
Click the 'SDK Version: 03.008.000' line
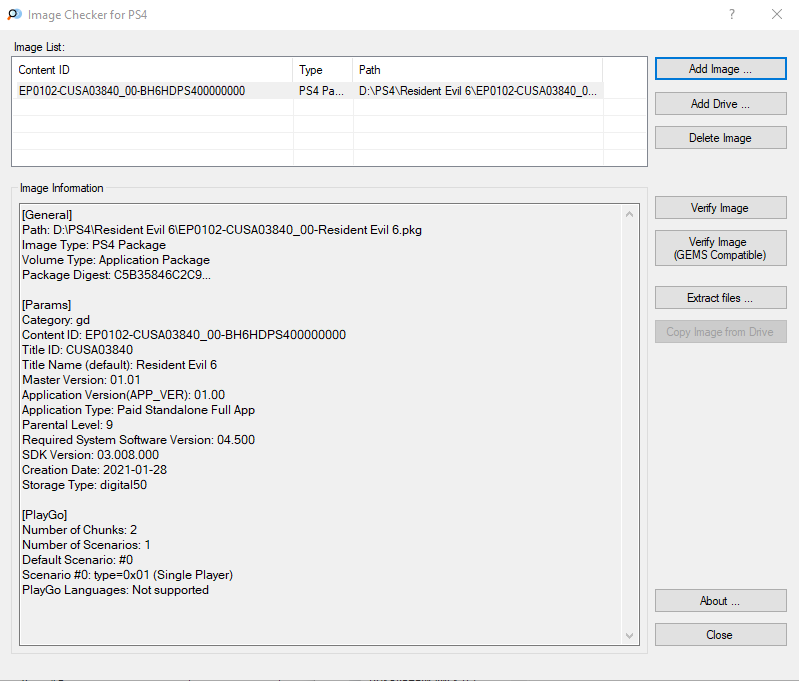click(90, 455)
